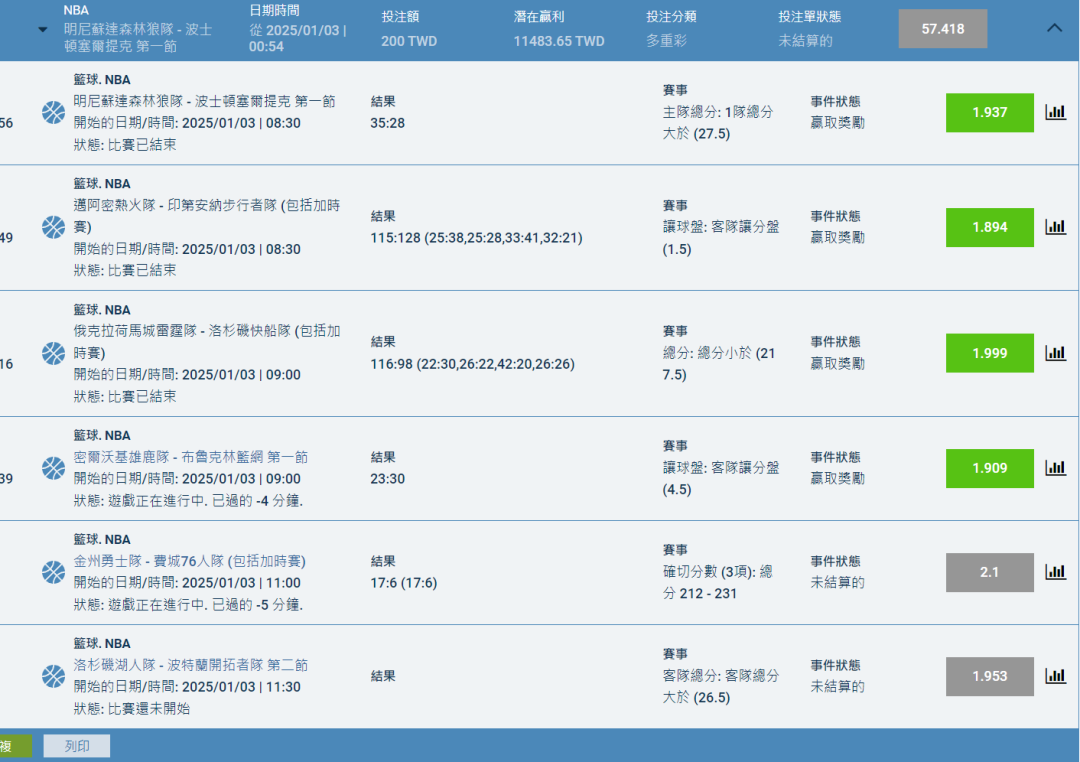Click the gray 2.1 odds button

[x=989, y=573]
